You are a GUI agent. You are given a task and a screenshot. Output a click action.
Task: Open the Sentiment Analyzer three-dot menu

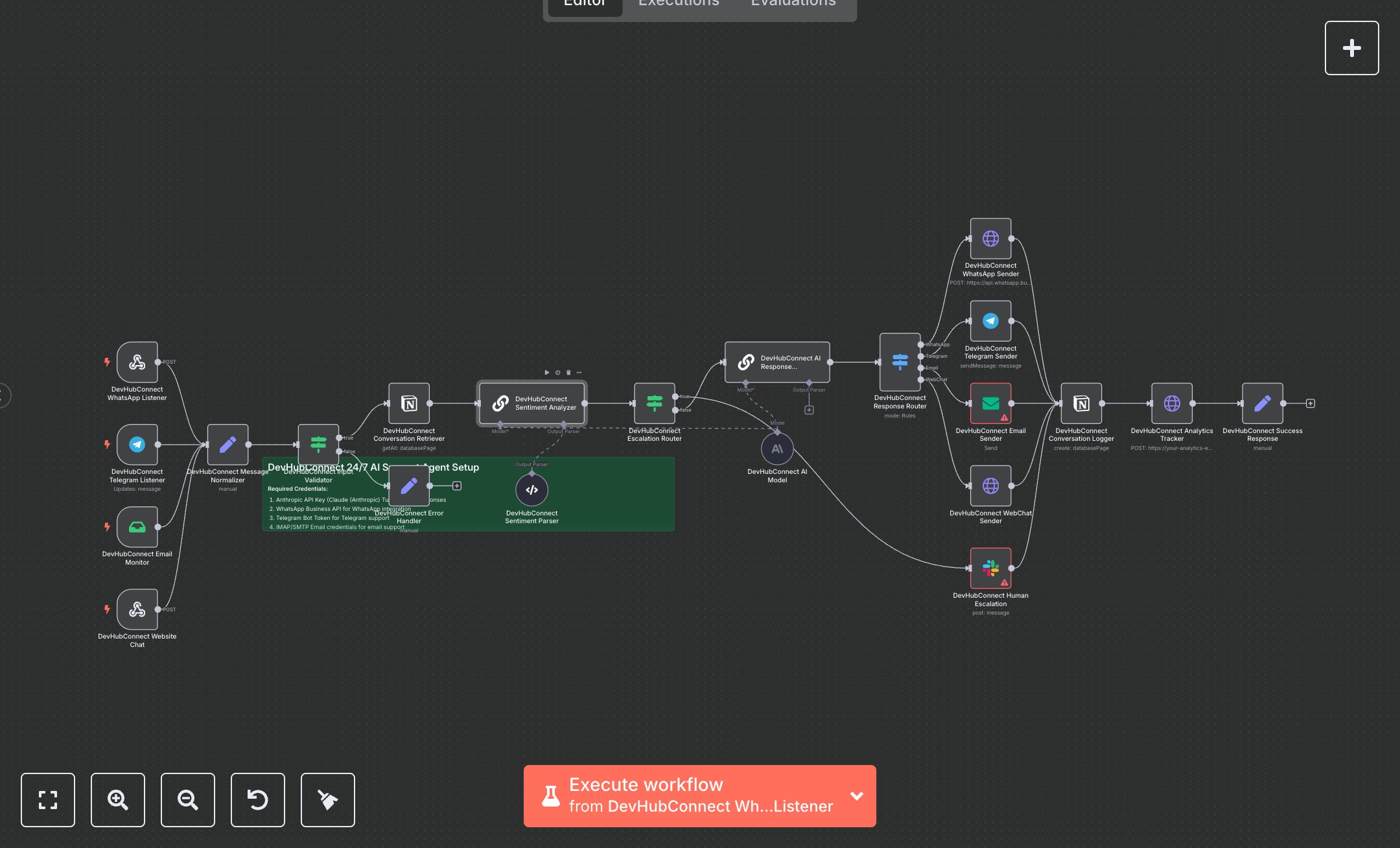tap(579, 373)
